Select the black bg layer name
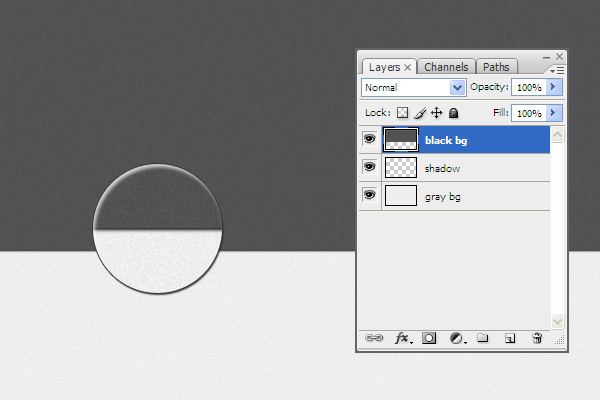600x400 pixels. (446, 140)
